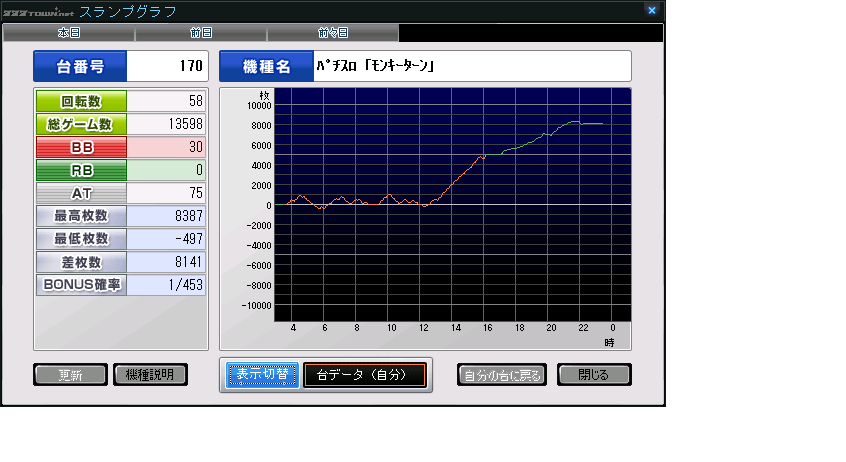
Task: Click the 22 hour x-axis label
Action: click(x=583, y=328)
